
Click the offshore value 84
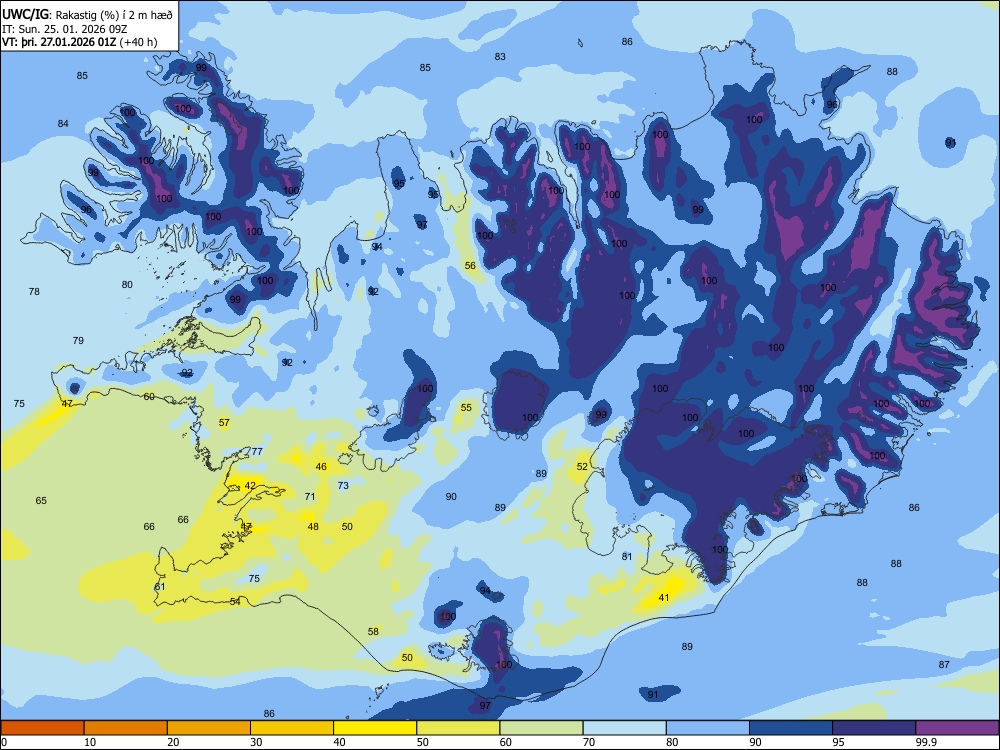tap(62, 123)
